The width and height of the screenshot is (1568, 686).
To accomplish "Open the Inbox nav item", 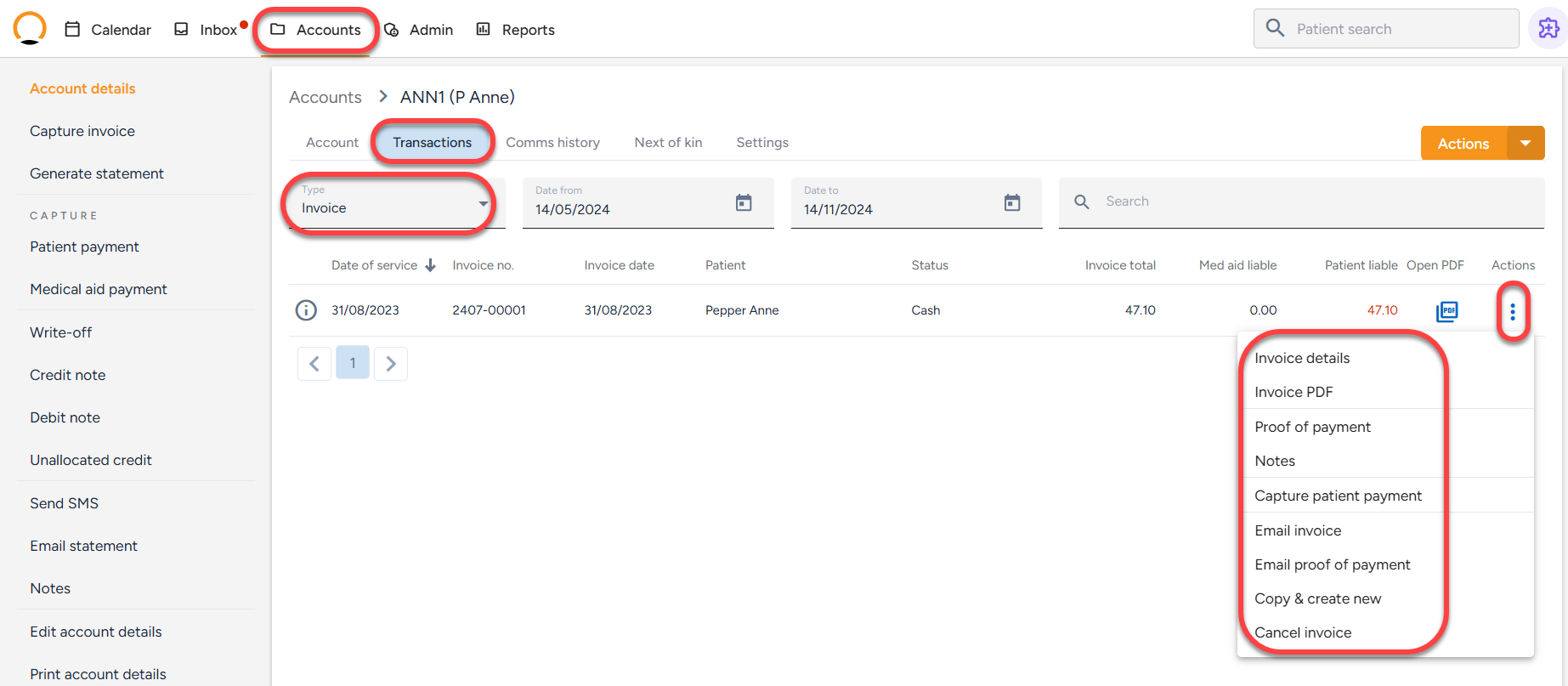I will pyautogui.click(x=207, y=30).
